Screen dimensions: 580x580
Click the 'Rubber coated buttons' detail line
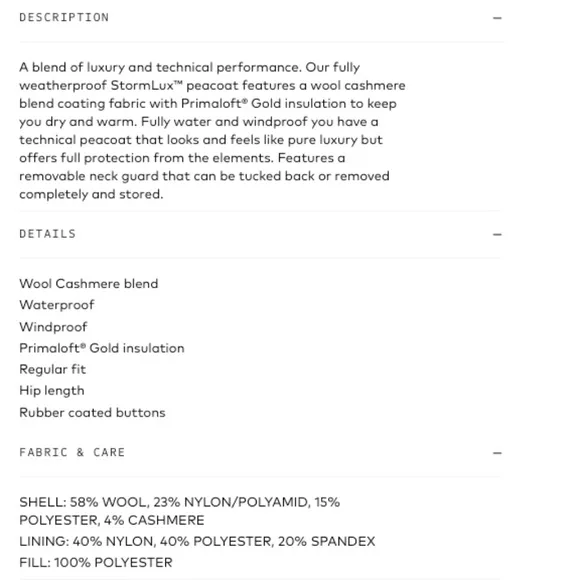point(92,412)
